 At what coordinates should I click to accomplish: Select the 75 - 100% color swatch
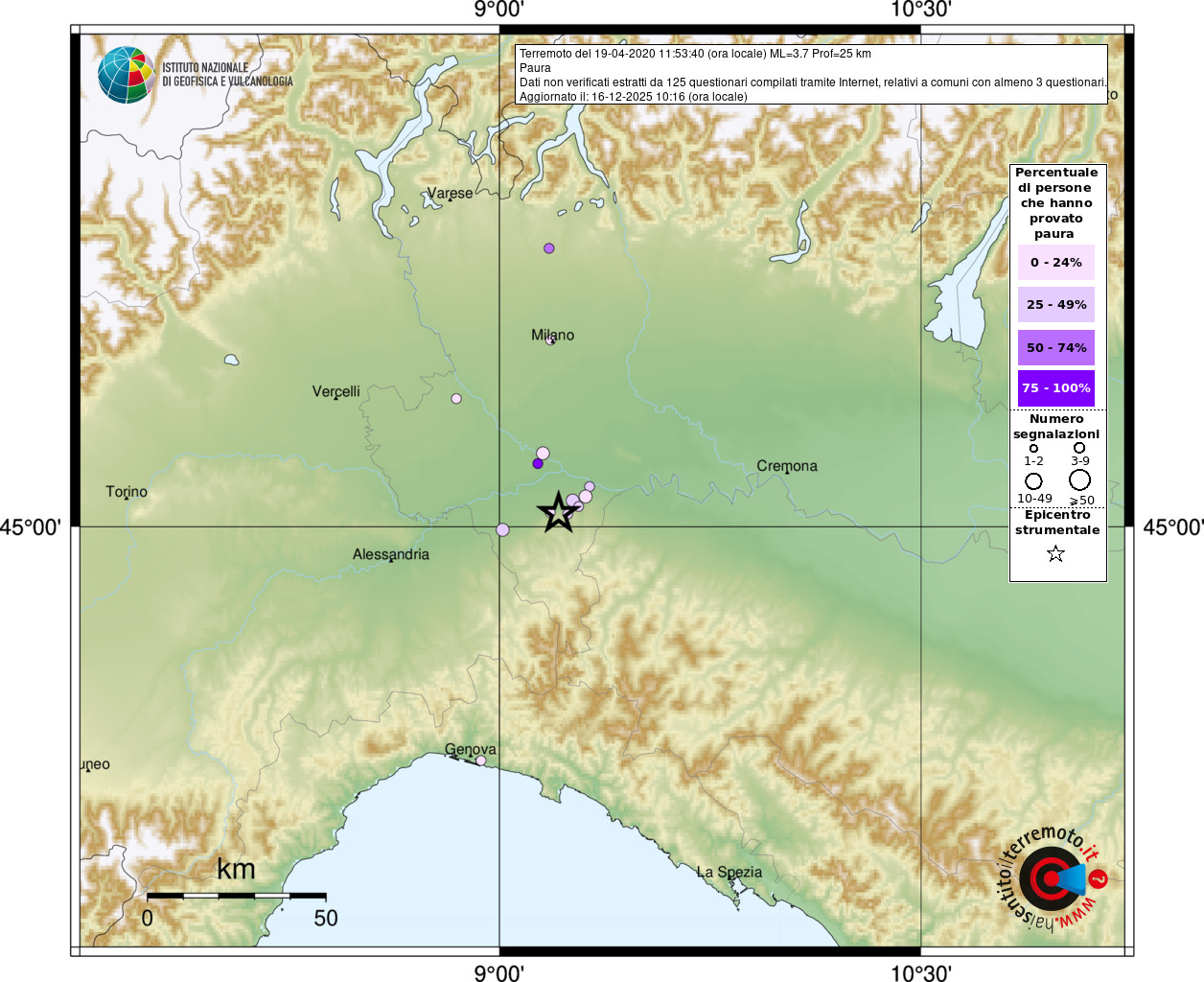pos(1055,387)
